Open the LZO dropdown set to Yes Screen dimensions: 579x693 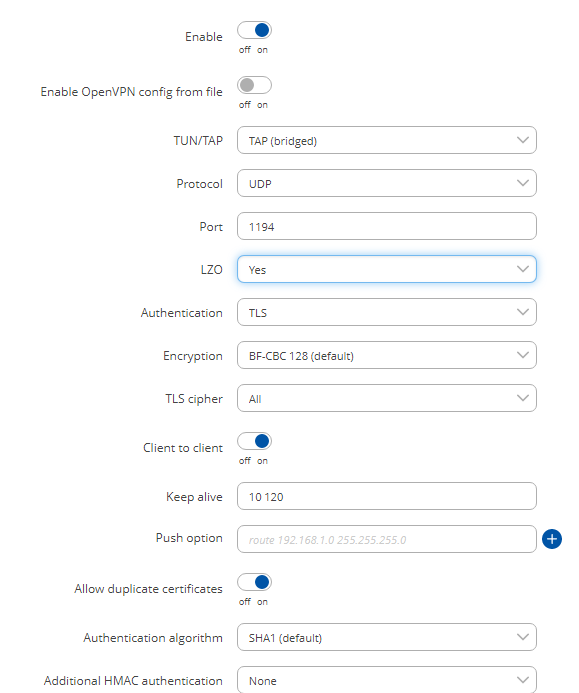(x=387, y=269)
